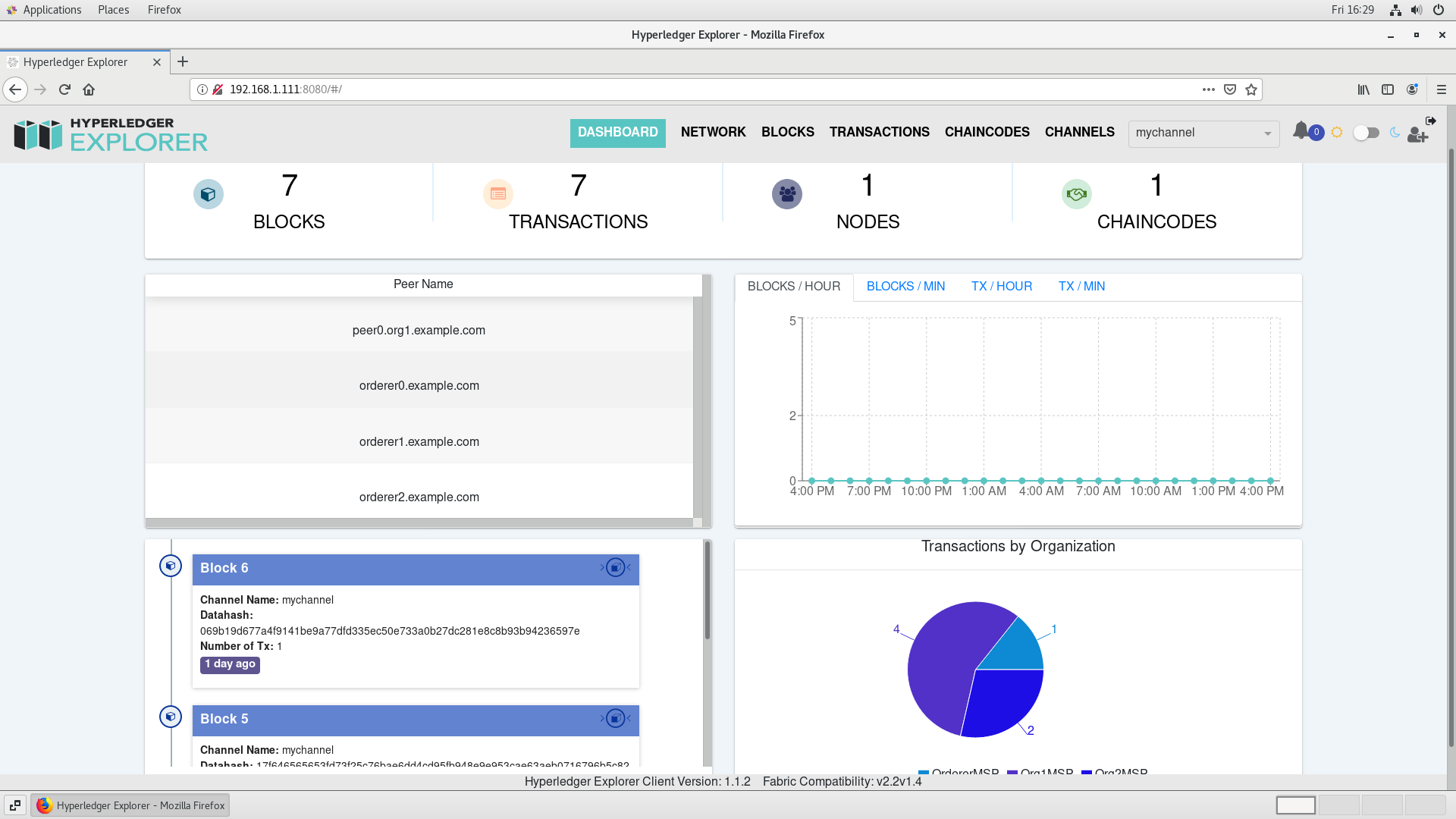Click the add user register icon
Viewport: 1456px width, 819px height.
(x=1417, y=135)
